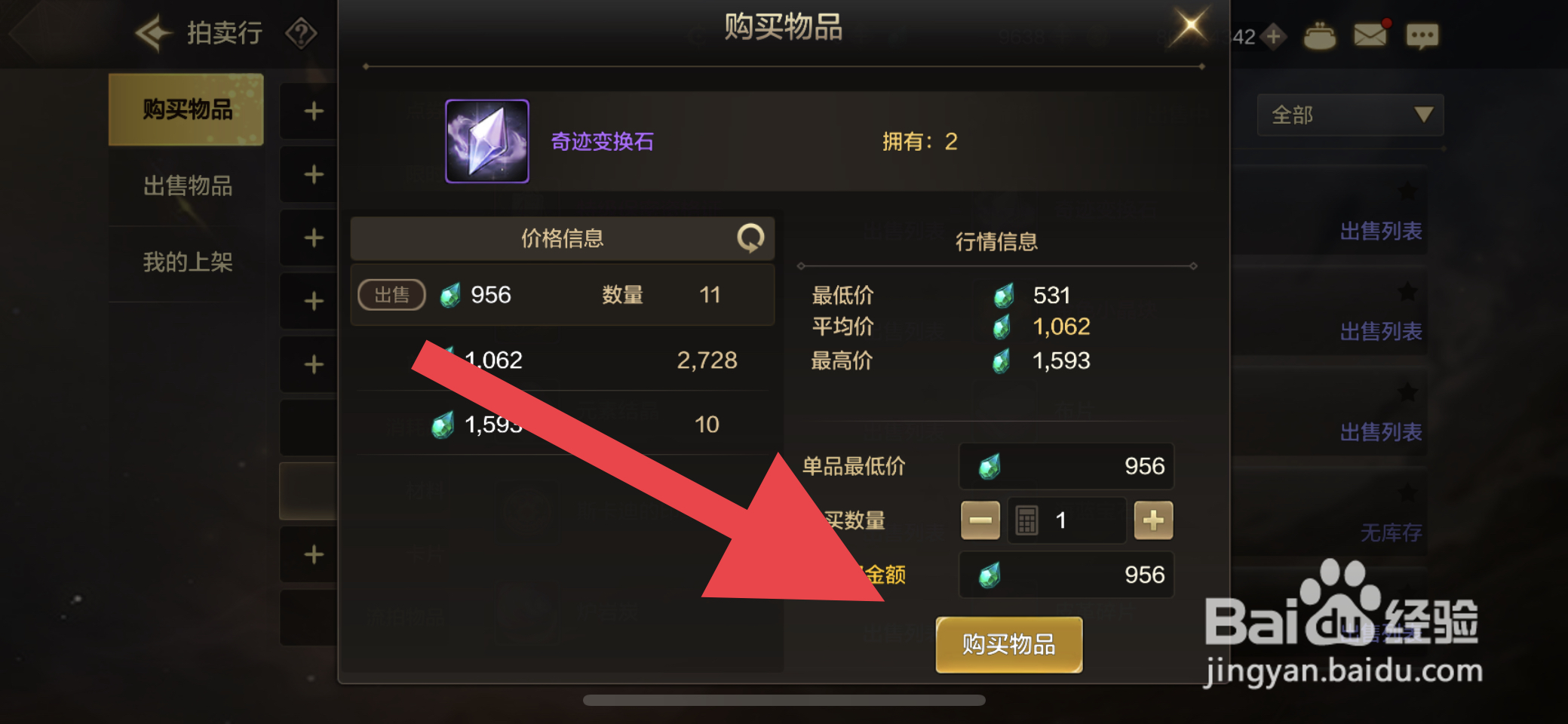Click the refresh icon in 价格信息 header
This screenshot has height=724, width=1568.
750,238
